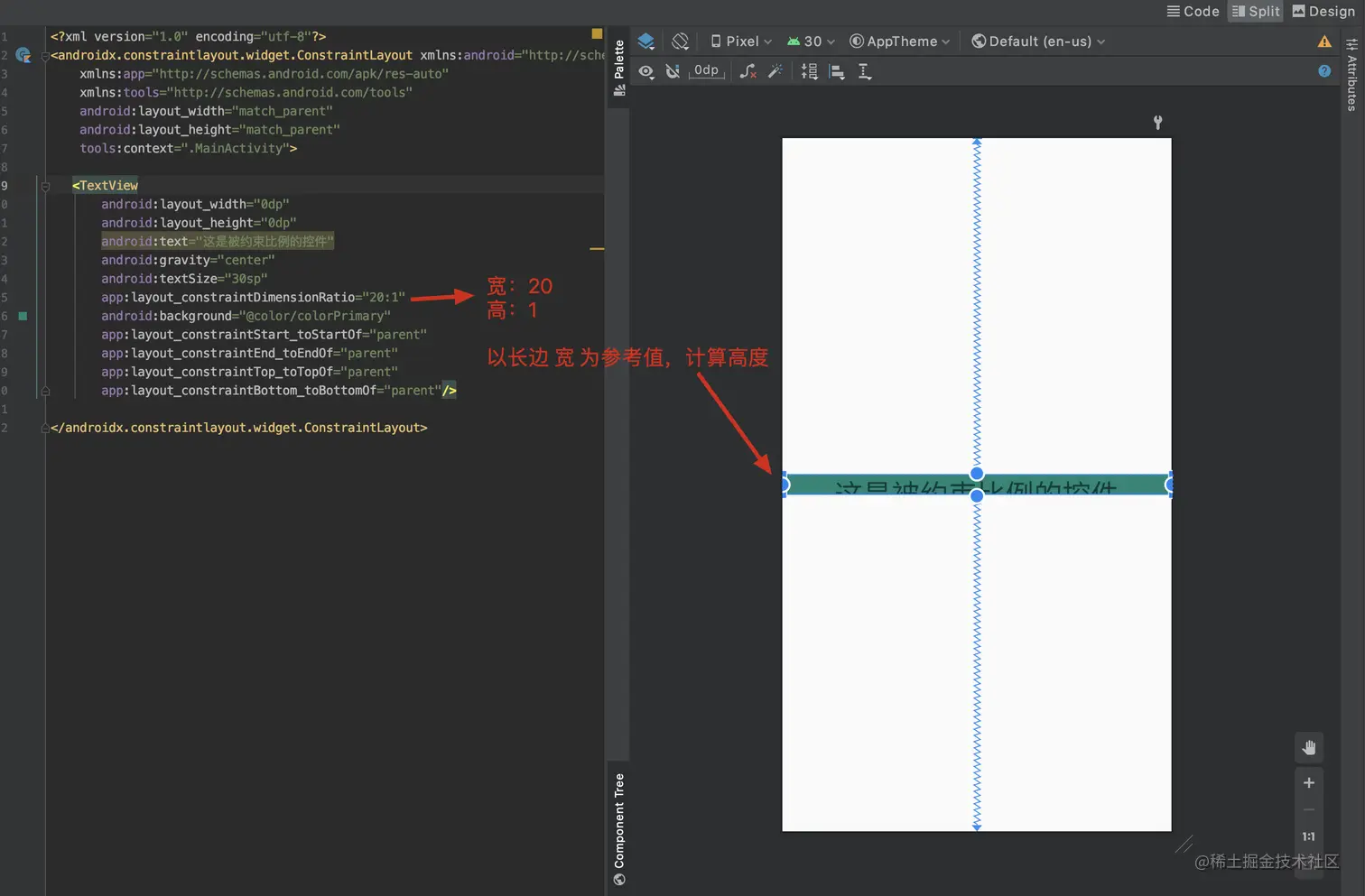Set the 0dp default margins
1365x896 pixels.
point(707,70)
